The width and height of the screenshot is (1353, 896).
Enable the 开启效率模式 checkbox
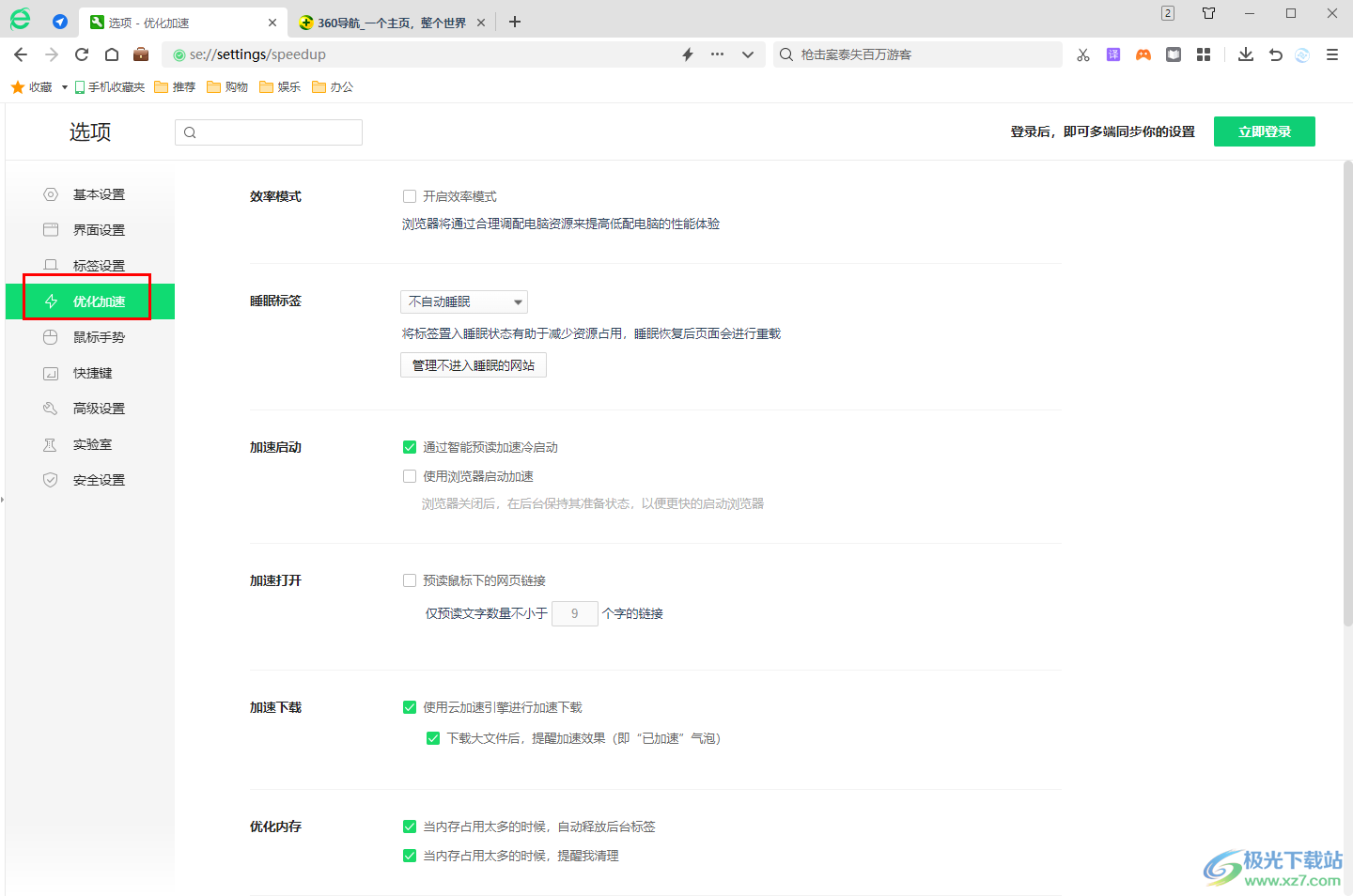tap(410, 196)
